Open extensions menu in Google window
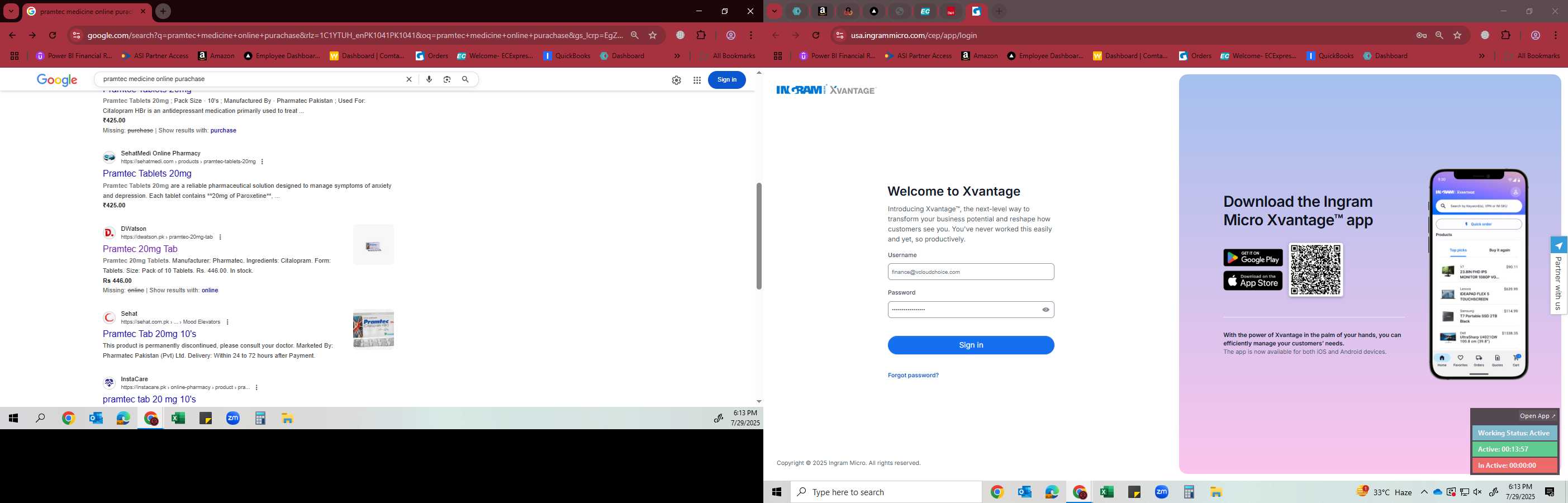This screenshot has width=1568, height=503. tap(701, 35)
